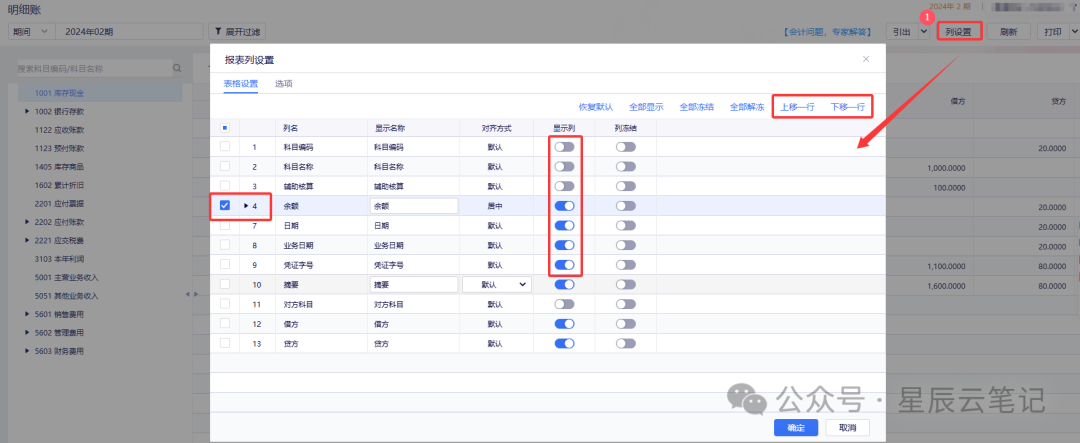1080x443 pixels.
Task: Expand 1002 银行存款 tree node
Action: tap(27, 111)
